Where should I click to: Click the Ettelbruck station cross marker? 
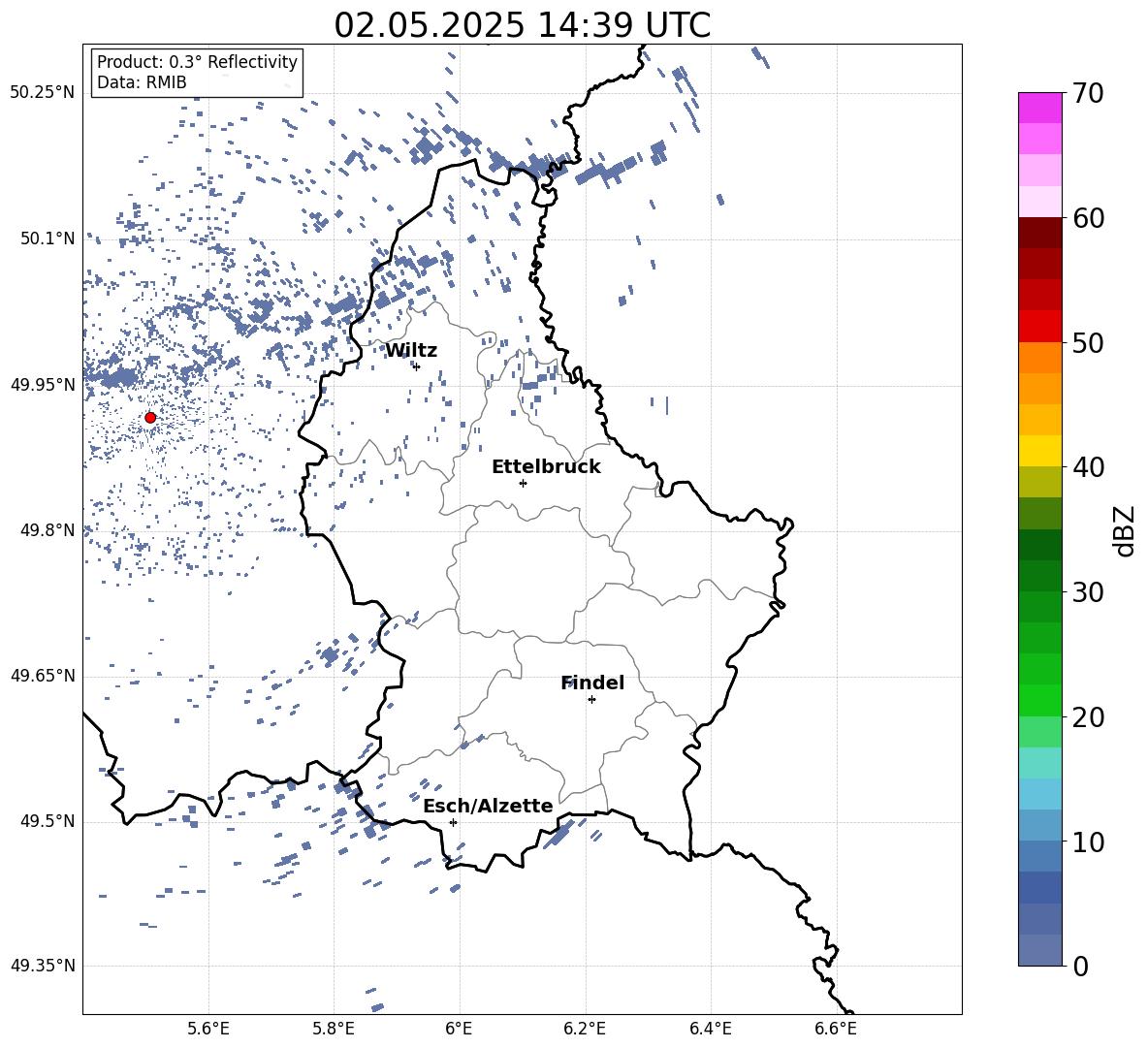pyautogui.click(x=523, y=483)
